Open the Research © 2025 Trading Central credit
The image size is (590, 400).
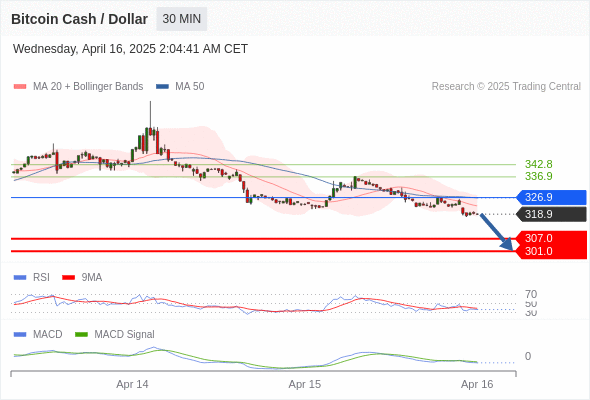click(x=506, y=87)
